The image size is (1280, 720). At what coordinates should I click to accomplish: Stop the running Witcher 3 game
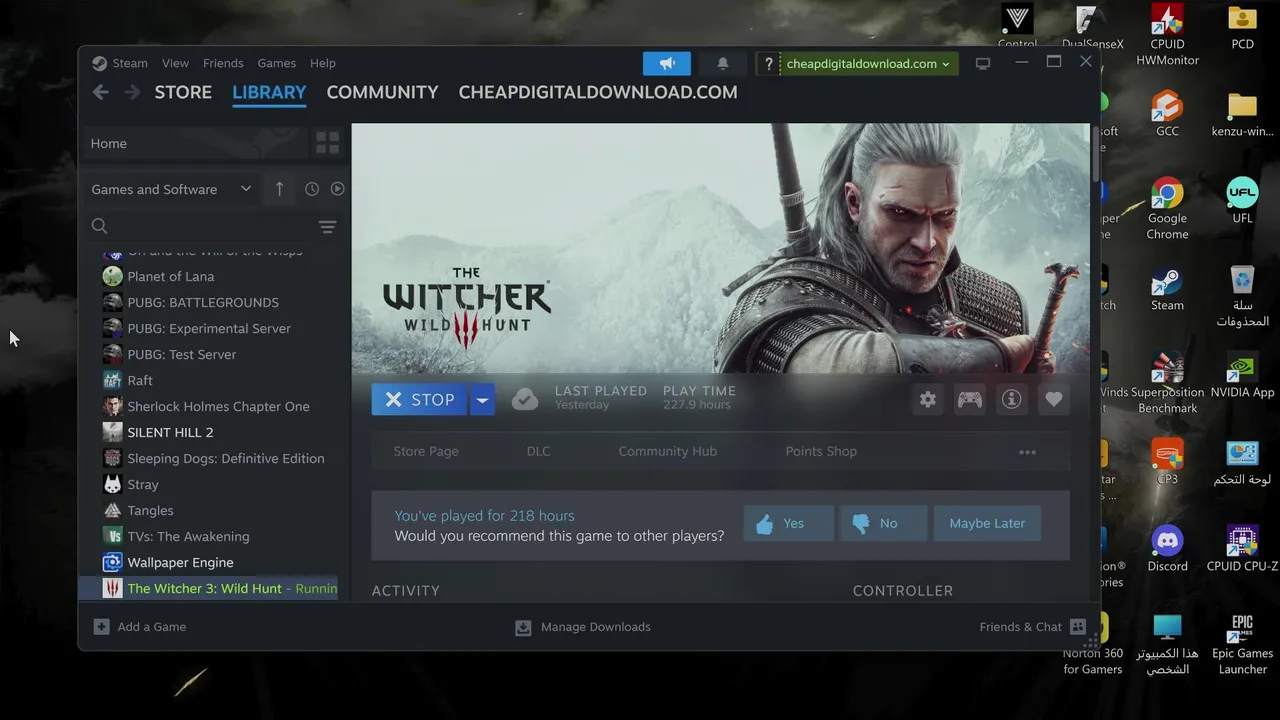[419, 399]
